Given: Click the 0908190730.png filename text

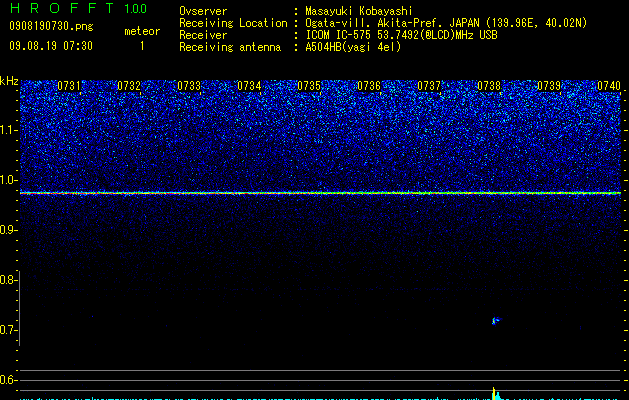Looking at the screenshot, I should click(51, 26).
